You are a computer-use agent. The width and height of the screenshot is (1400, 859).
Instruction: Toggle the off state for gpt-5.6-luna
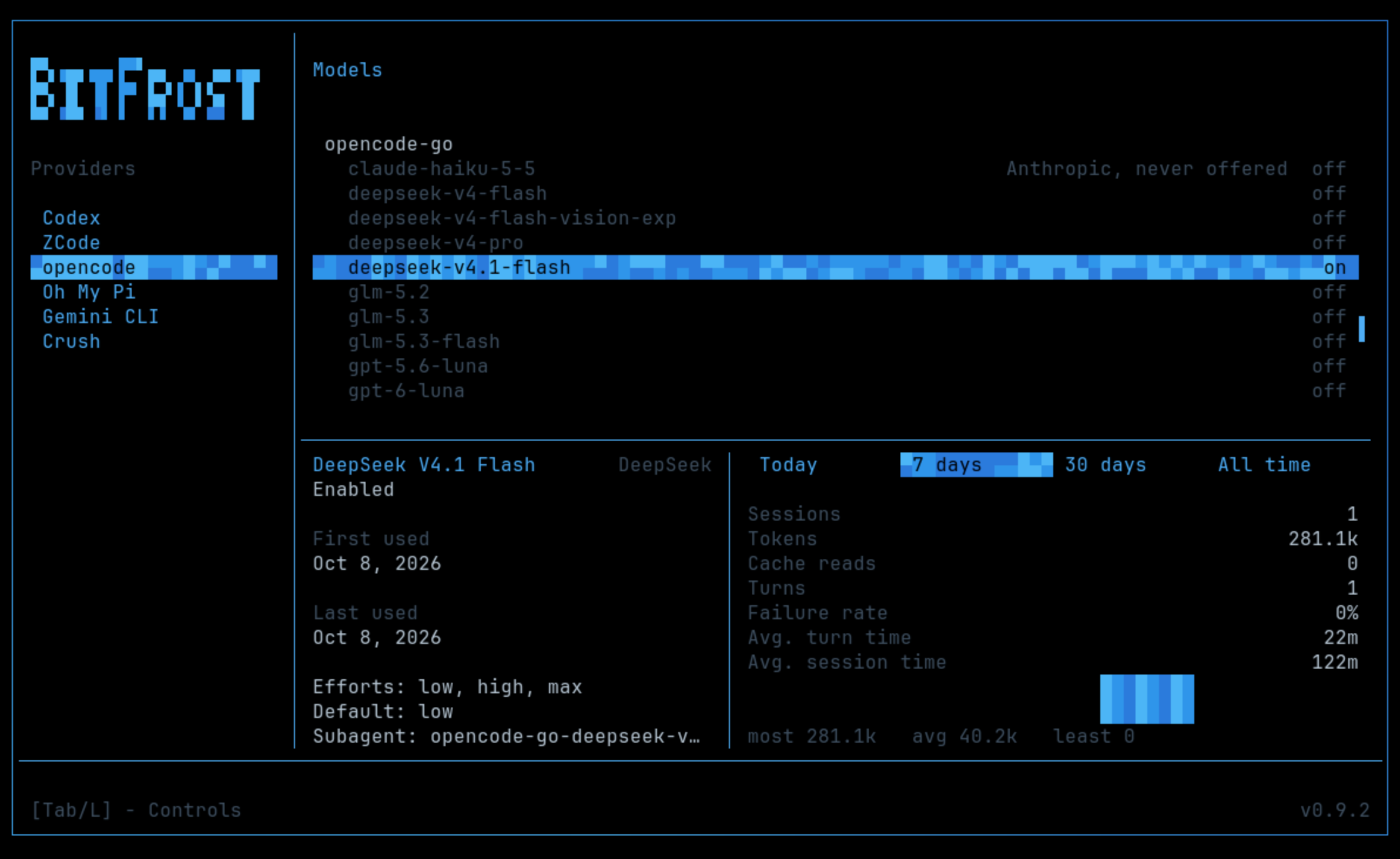click(x=1329, y=366)
